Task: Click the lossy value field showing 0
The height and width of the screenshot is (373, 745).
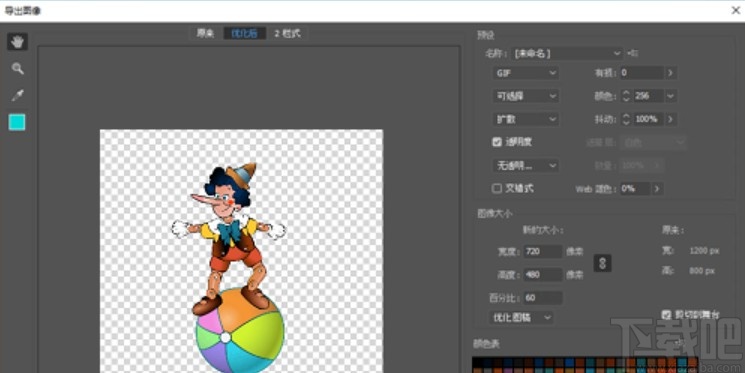Action: pos(641,73)
